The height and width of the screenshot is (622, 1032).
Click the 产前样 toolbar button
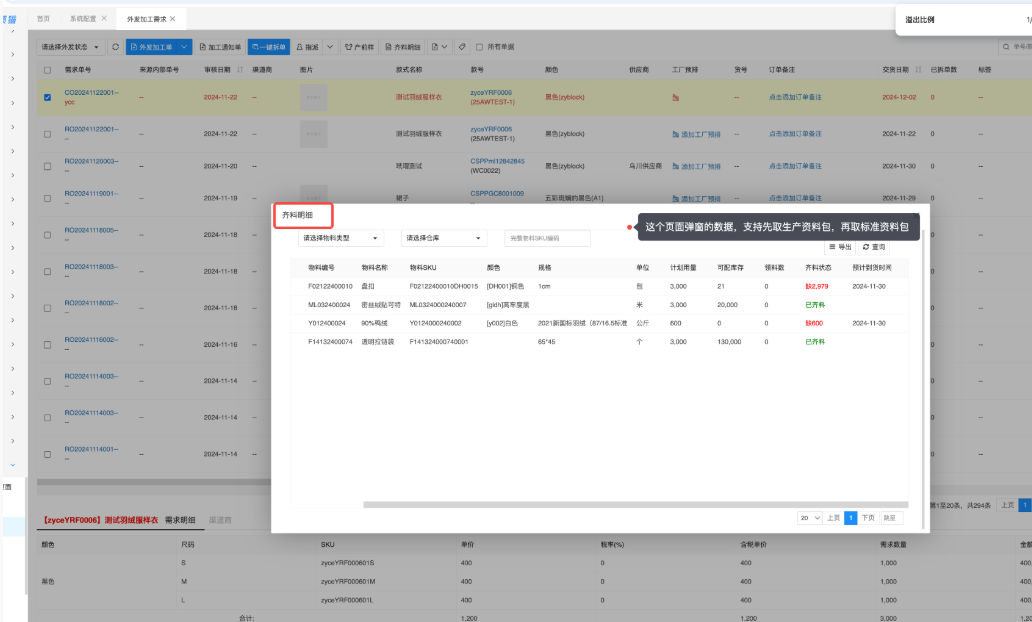click(361, 47)
